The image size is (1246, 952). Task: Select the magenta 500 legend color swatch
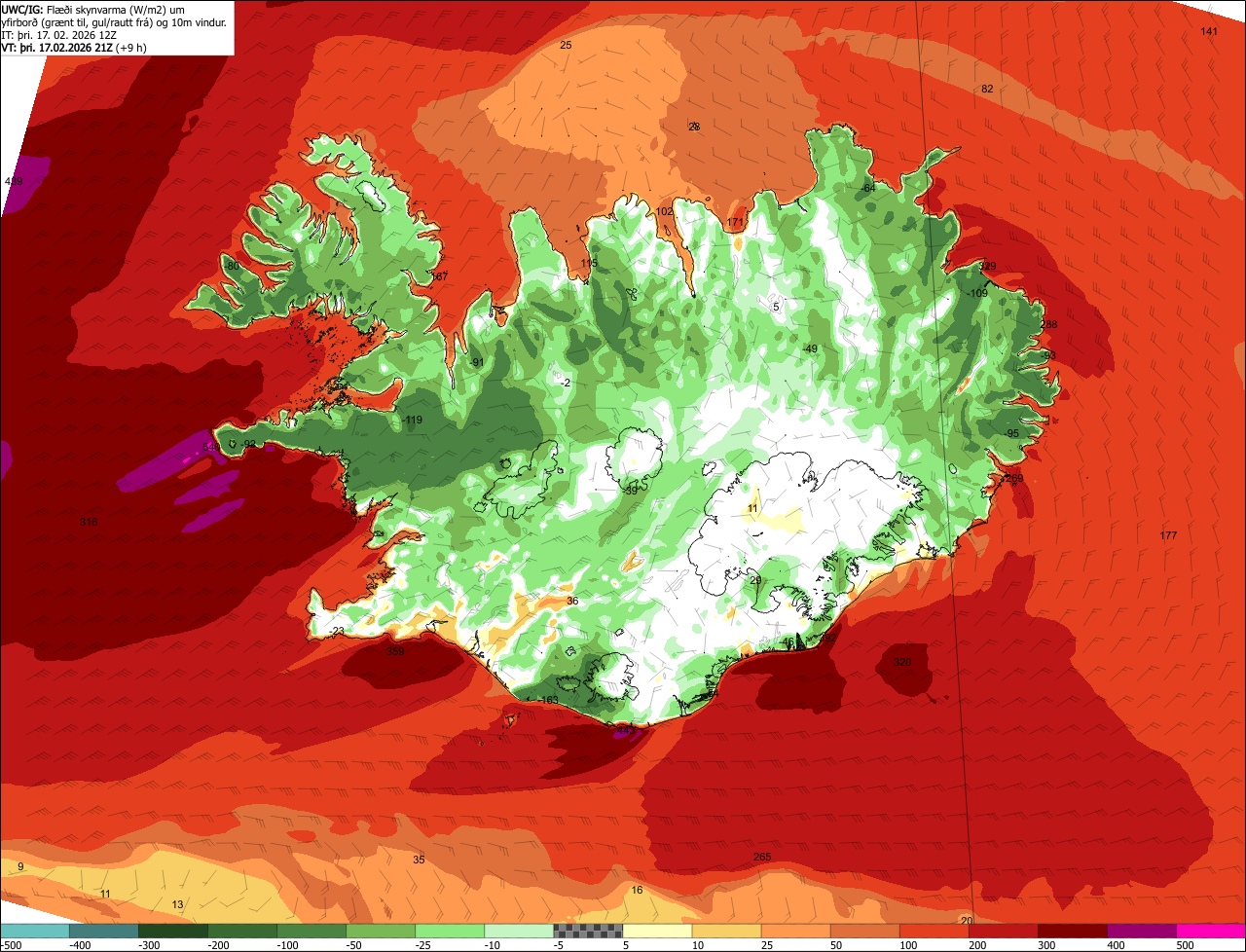(1211, 931)
